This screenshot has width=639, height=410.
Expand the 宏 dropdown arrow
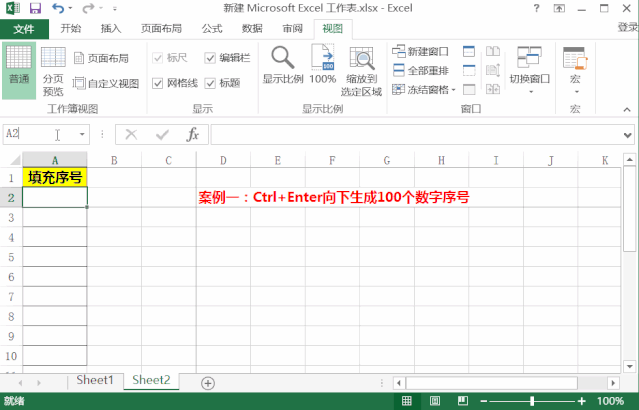(576, 92)
